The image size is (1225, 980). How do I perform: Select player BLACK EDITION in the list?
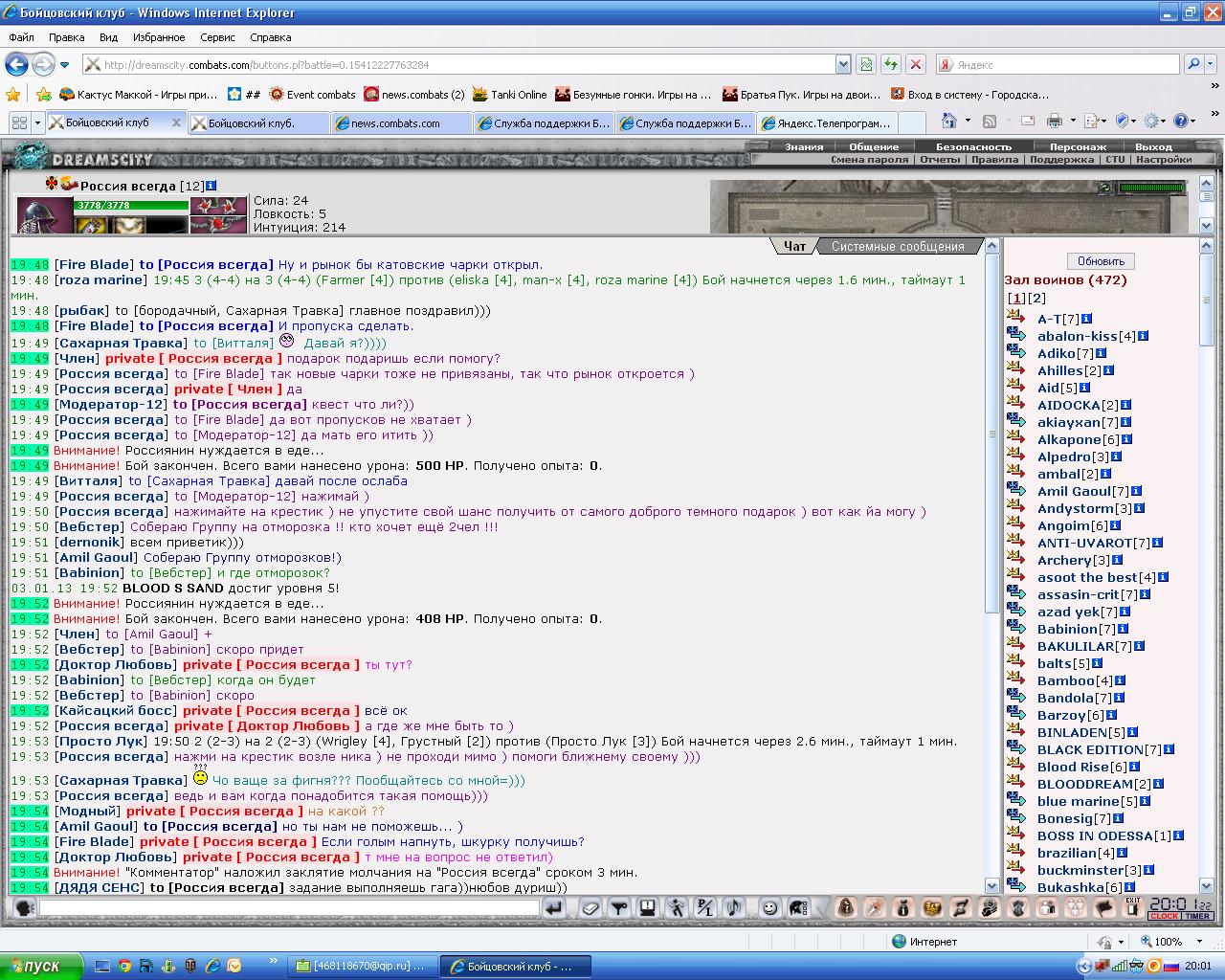1090,749
